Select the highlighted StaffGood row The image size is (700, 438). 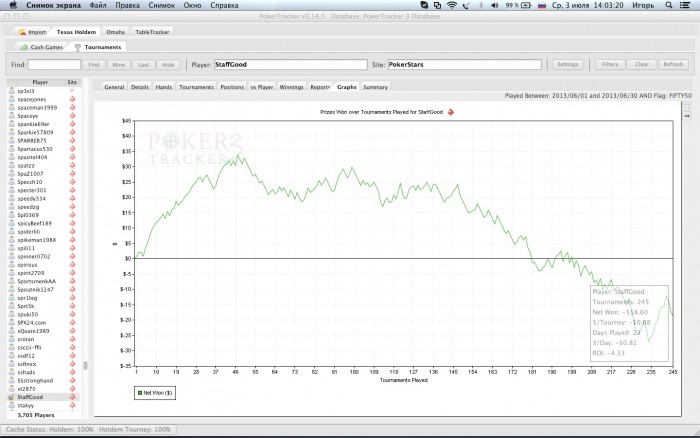click(x=43, y=397)
